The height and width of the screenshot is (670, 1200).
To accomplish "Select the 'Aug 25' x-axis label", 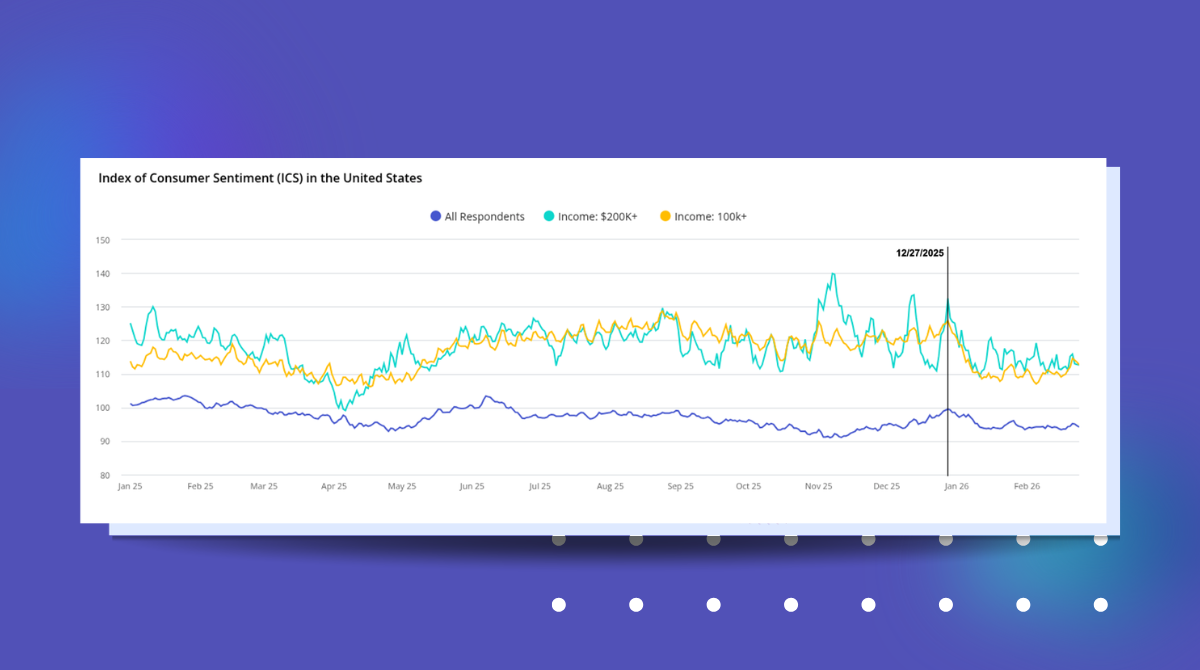I will [x=610, y=486].
